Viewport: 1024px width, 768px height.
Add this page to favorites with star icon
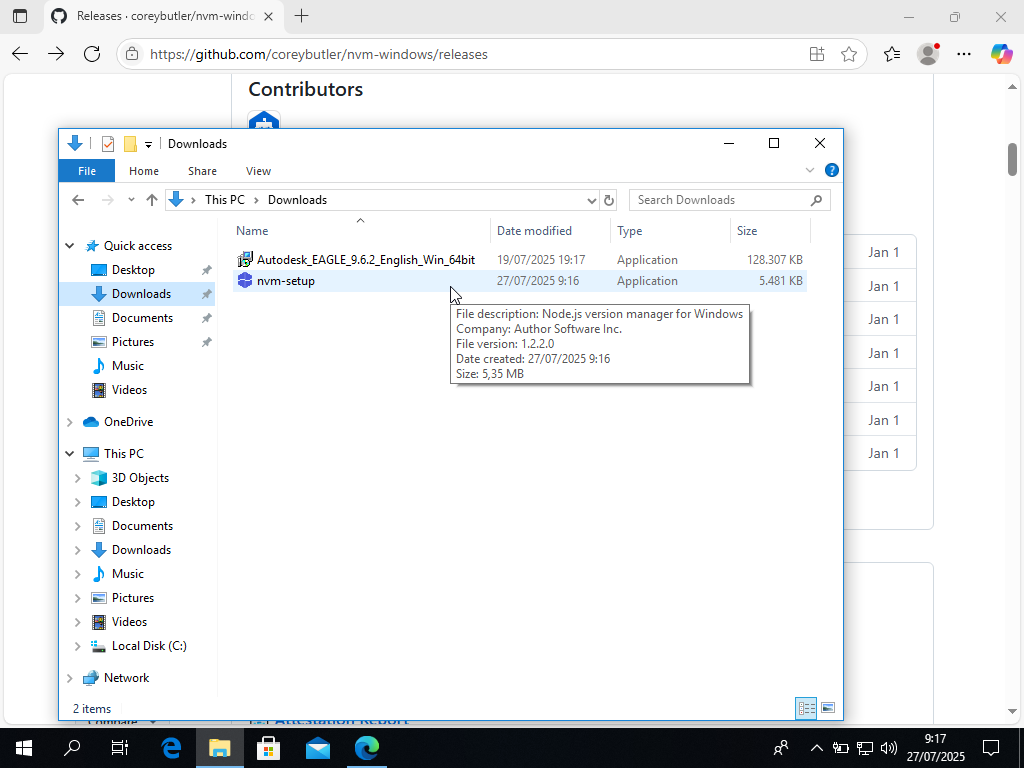[850, 54]
